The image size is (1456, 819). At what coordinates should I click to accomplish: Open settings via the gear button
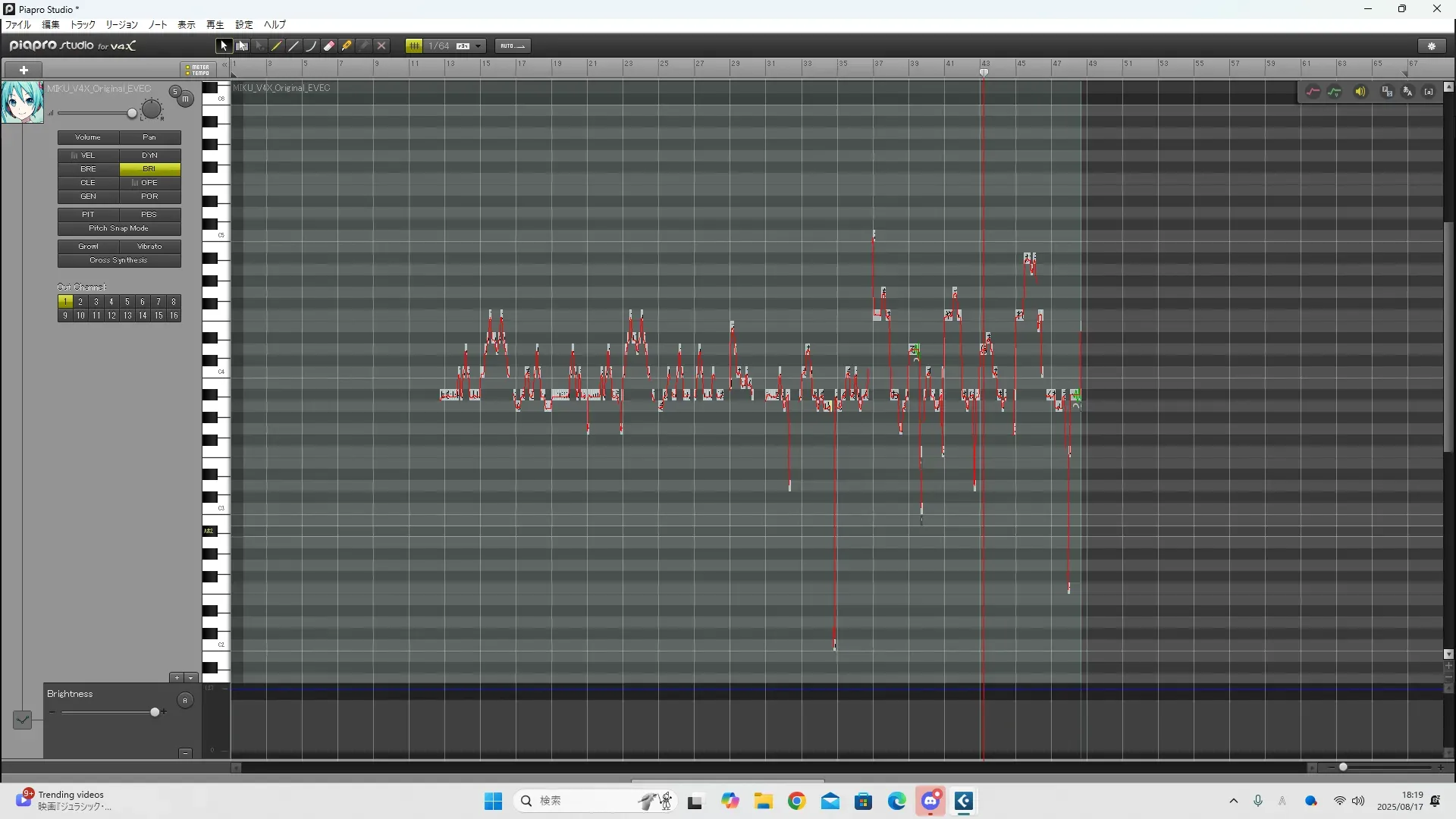pyautogui.click(x=1432, y=46)
